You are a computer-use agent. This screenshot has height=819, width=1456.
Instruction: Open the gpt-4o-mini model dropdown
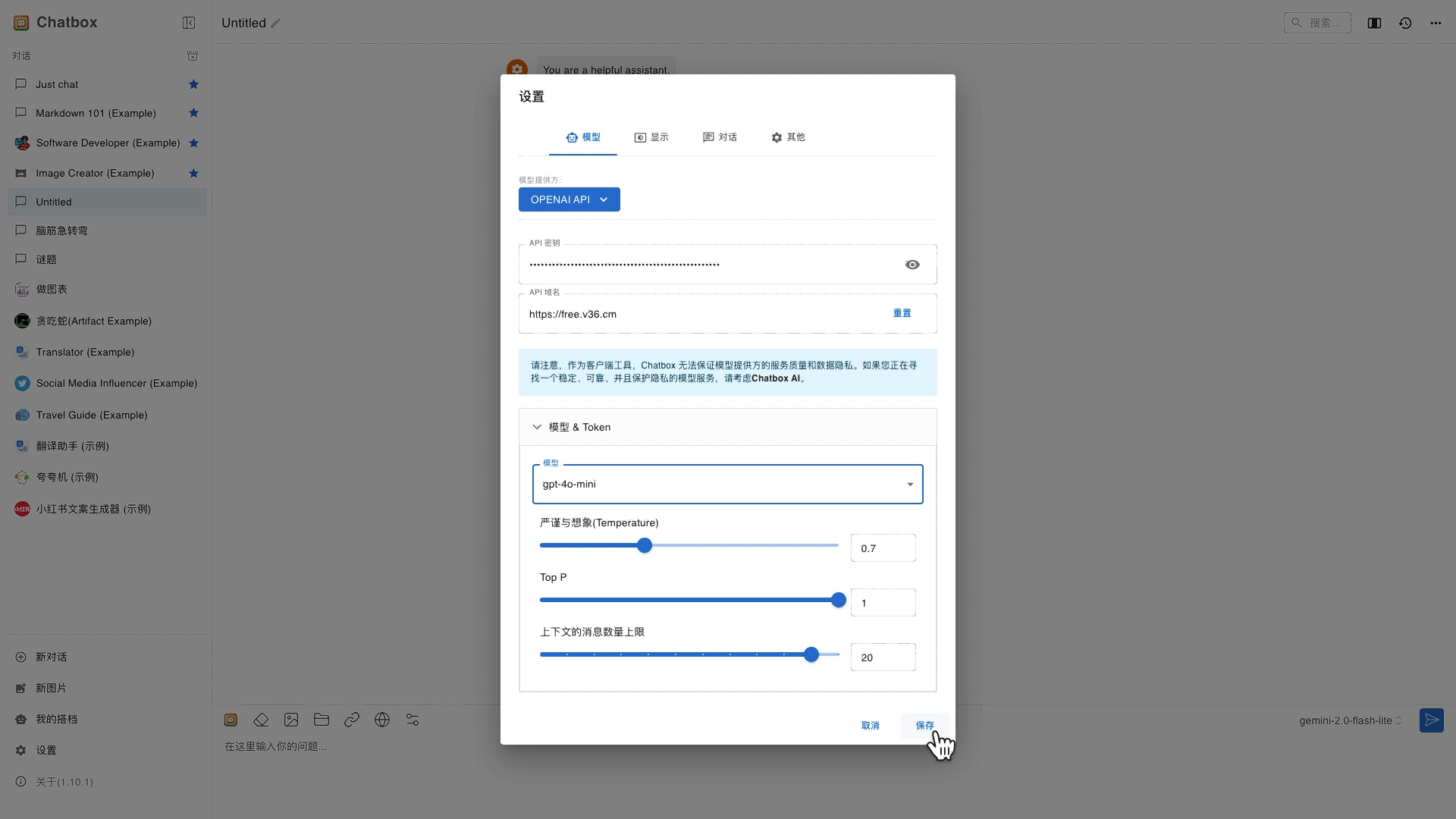[728, 484]
